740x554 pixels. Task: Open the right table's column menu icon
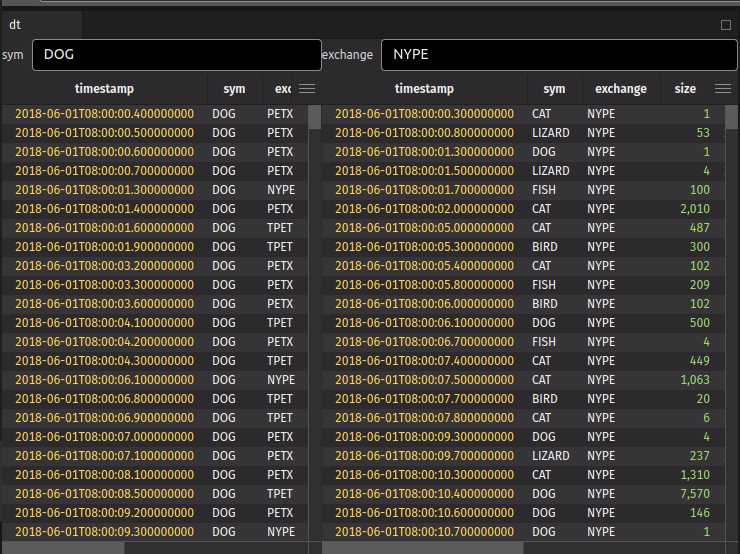click(x=722, y=89)
